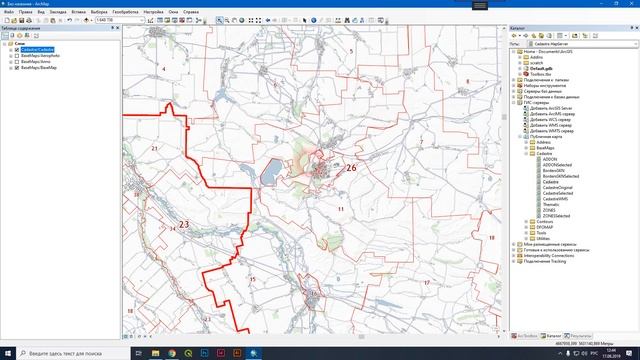Click the Full Extent globe icon

[x=242, y=20]
